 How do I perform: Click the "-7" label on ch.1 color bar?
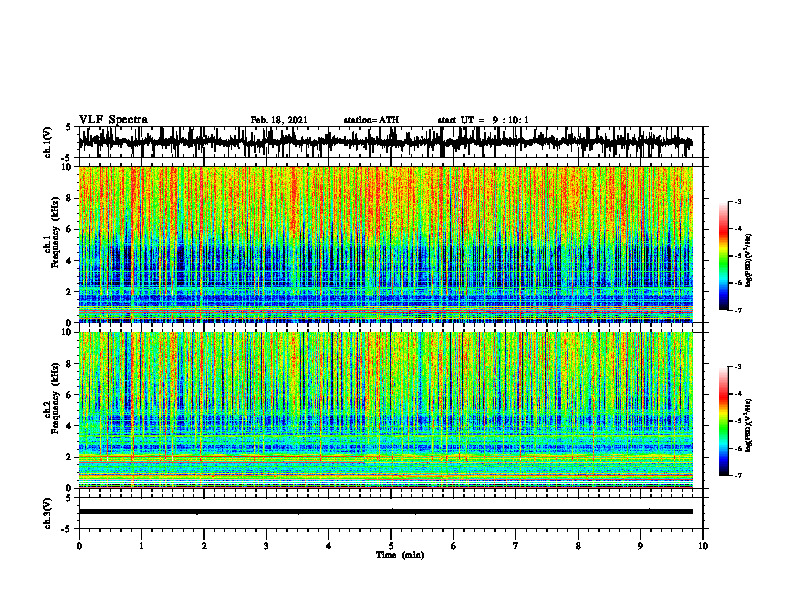pyautogui.click(x=737, y=310)
